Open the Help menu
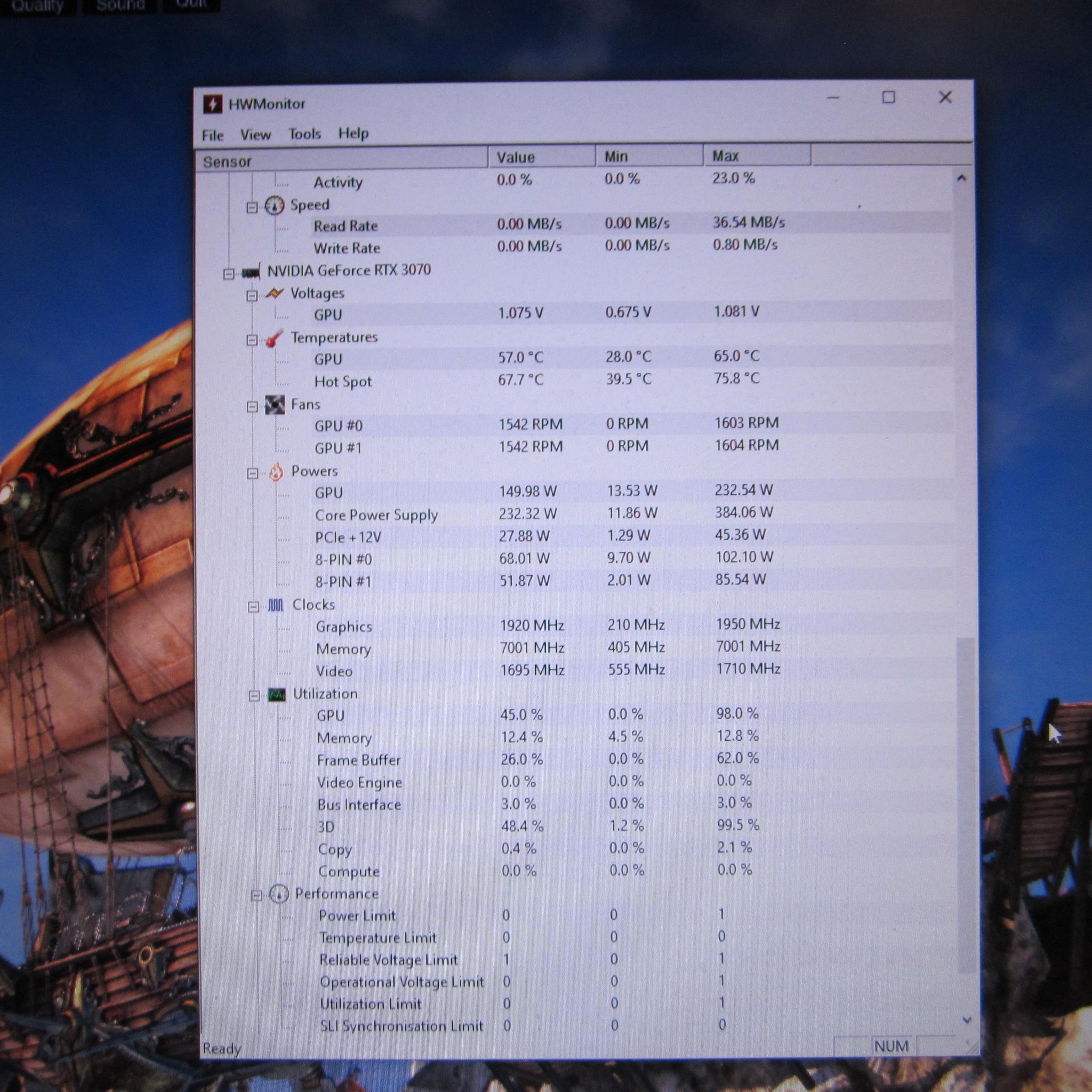1092x1092 pixels. point(354,133)
